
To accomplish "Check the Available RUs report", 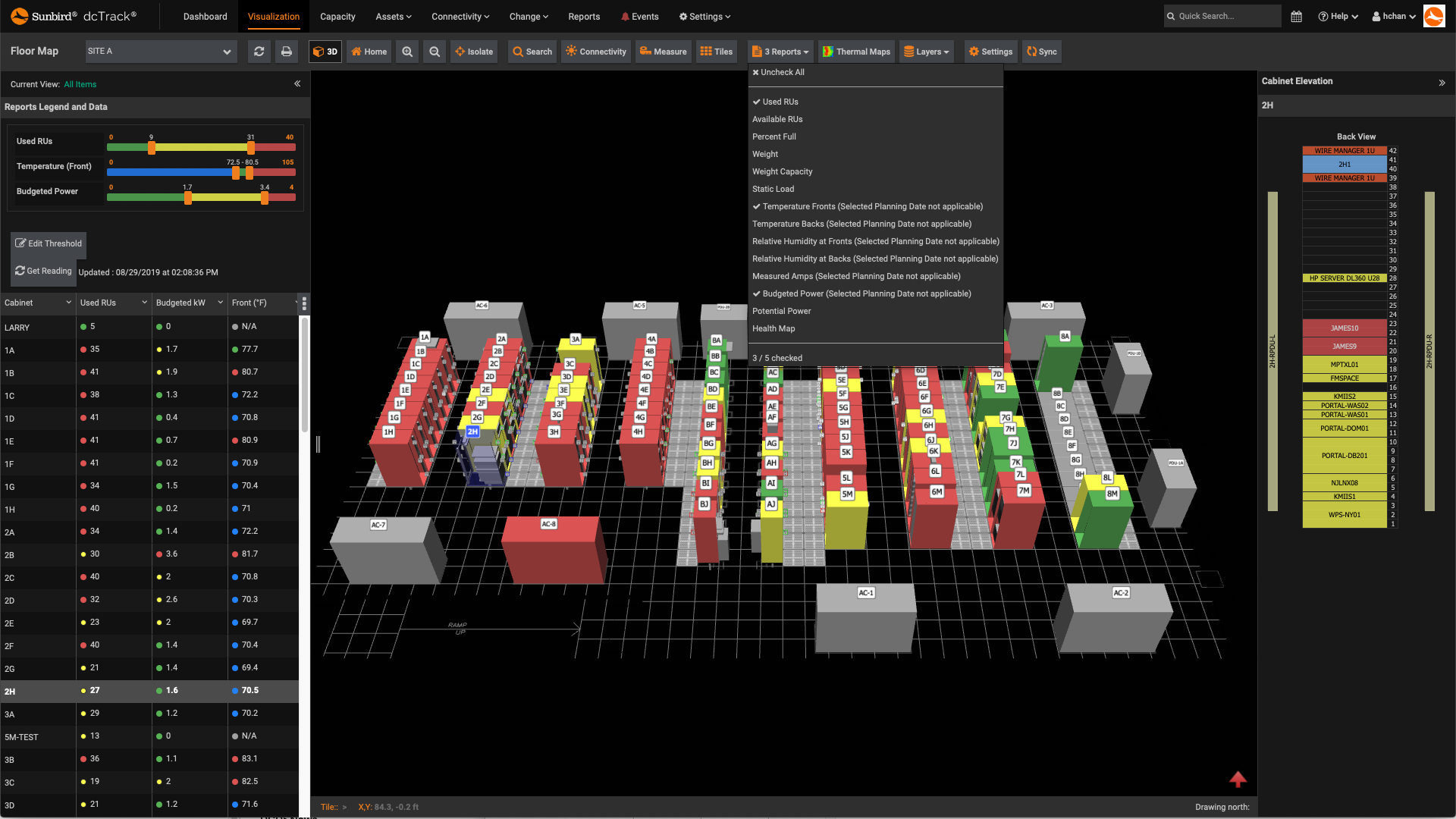I will click(x=777, y=119).
